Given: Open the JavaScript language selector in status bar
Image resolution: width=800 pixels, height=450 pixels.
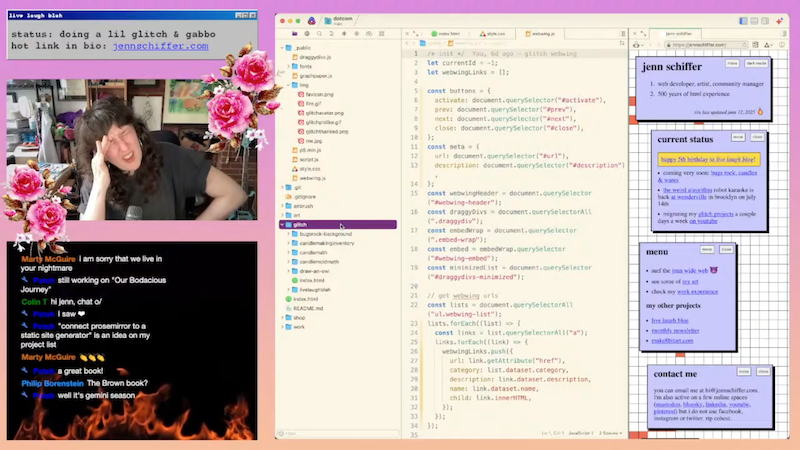Looking at the screenshot, I should click(581, 433).
